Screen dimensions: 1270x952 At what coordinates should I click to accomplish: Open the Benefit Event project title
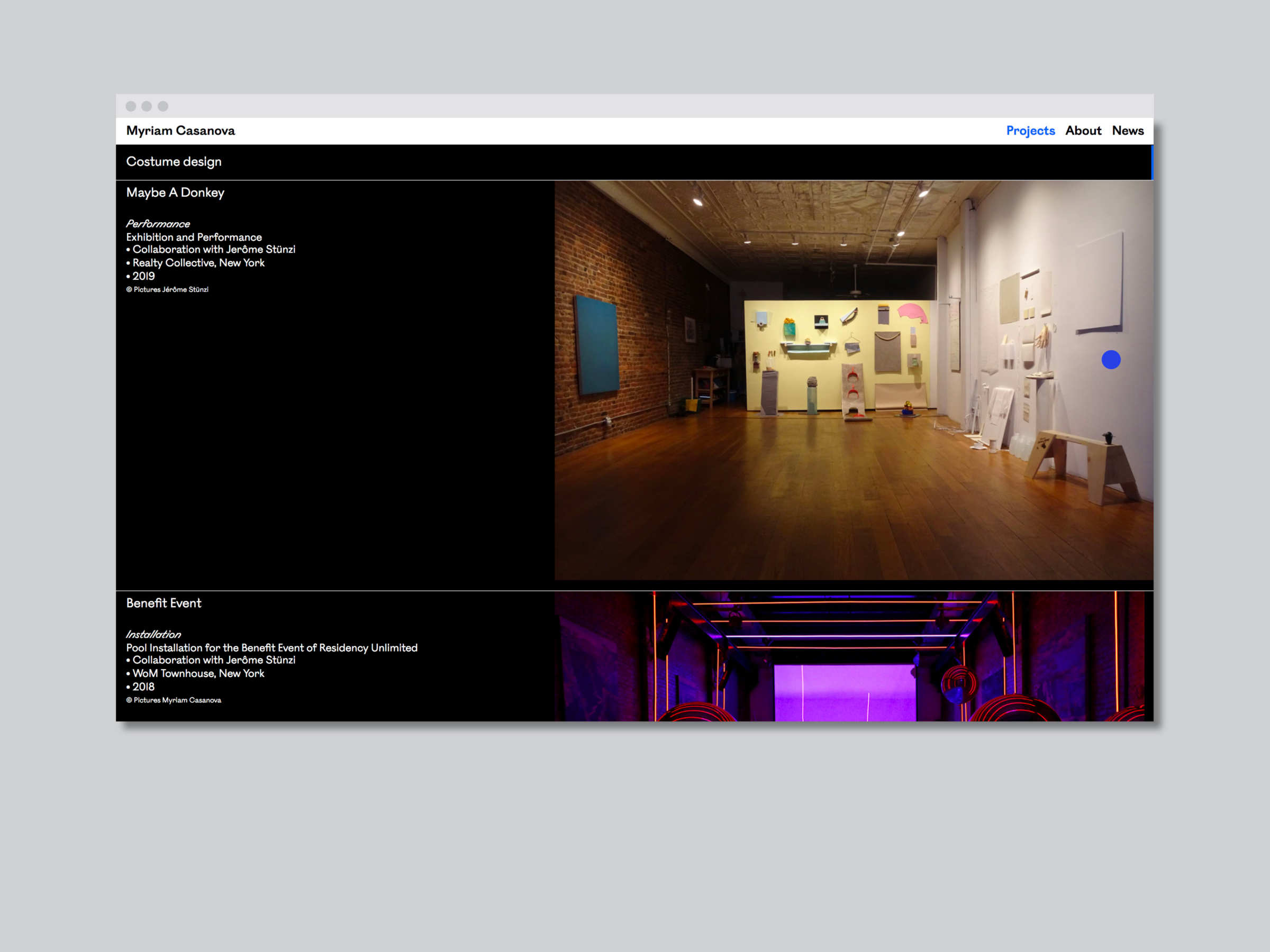pos(164,603)
